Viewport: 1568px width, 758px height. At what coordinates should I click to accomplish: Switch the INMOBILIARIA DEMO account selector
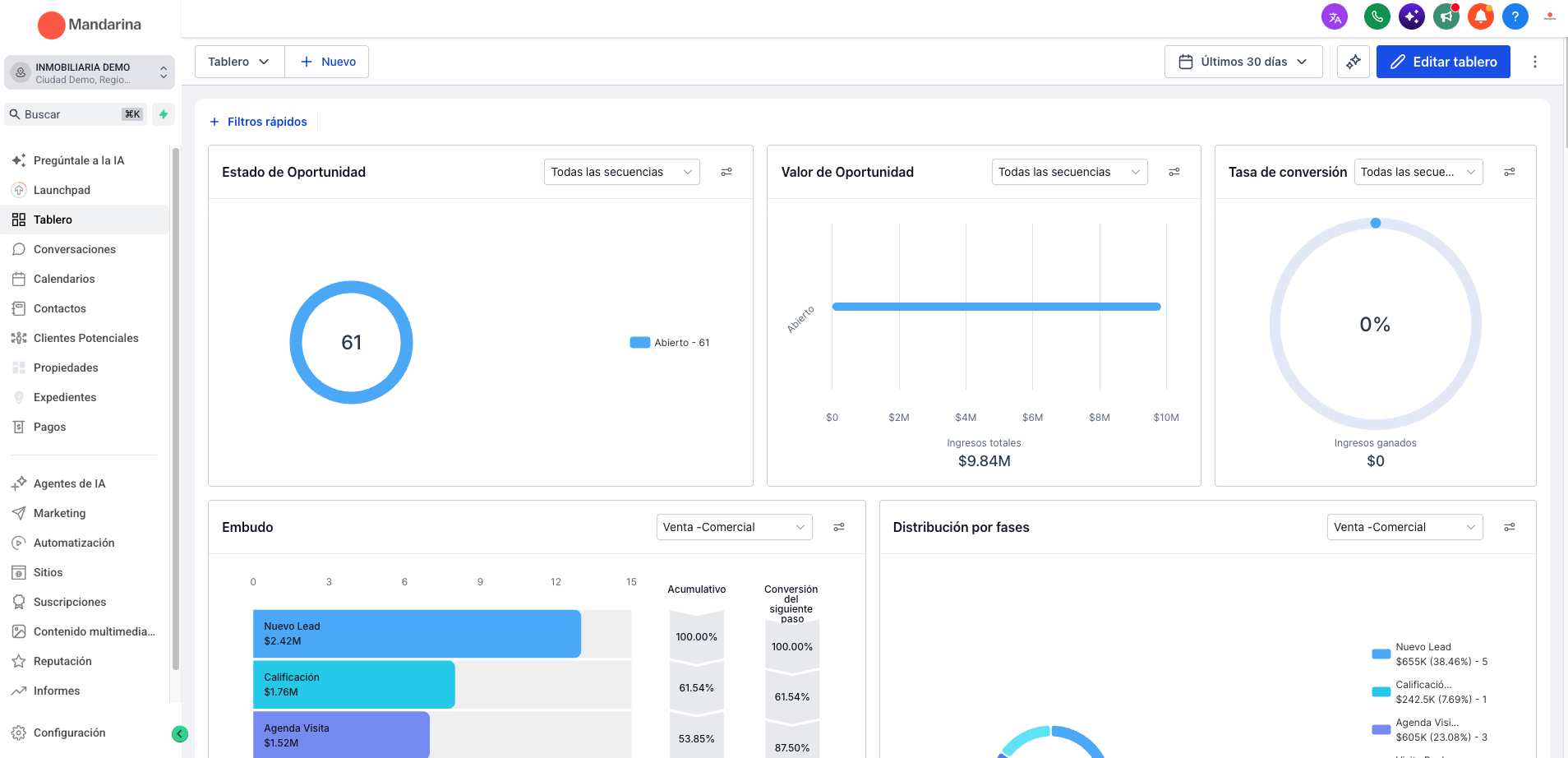coord(89,73)
